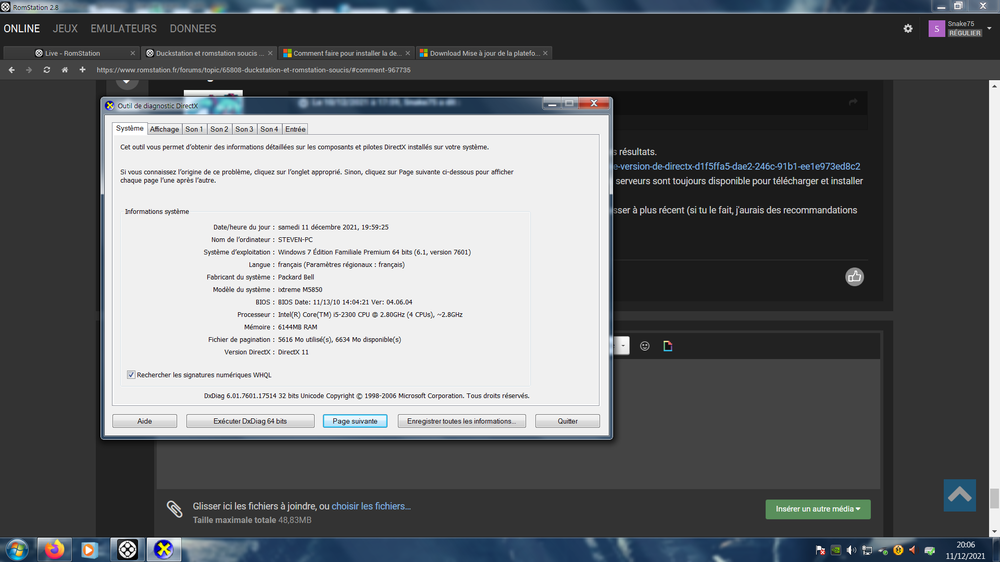Viewport: 1000px width, 562px height.
Task: Open the ONLINE menu in RomStation
Action: (22, 29)
